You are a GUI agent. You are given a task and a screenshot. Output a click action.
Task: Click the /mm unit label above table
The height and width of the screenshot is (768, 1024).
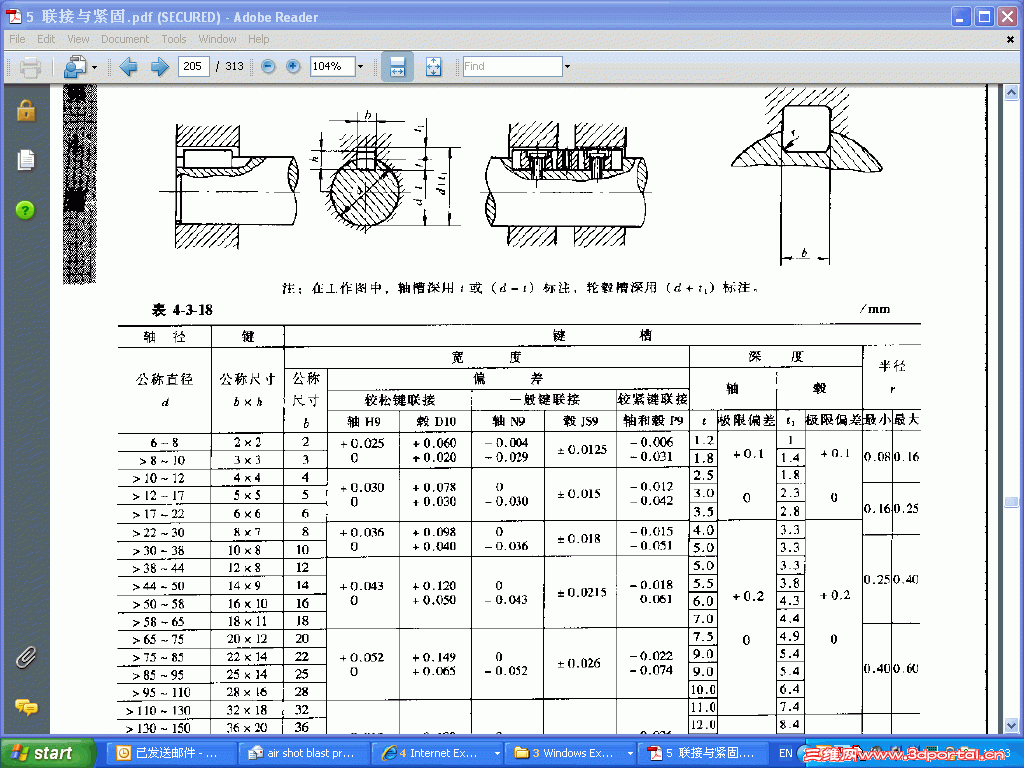click(875, 310)
